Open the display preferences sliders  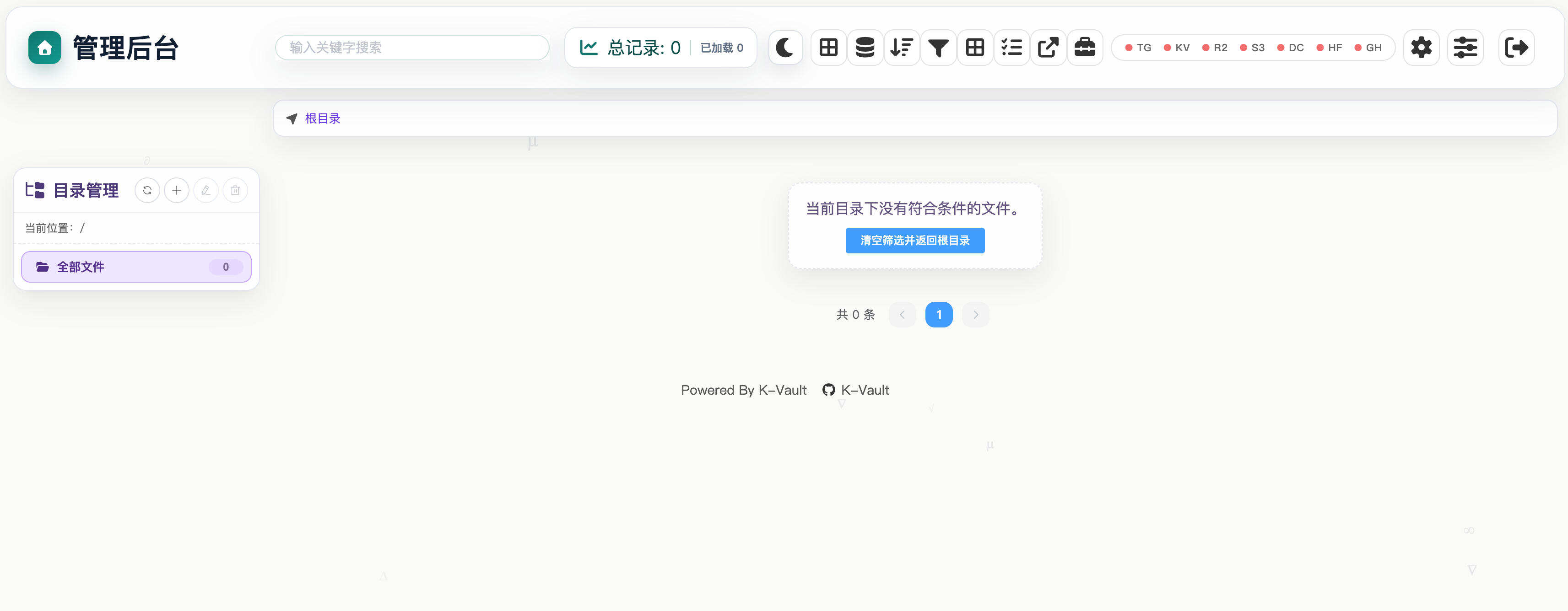point(1465,47)
